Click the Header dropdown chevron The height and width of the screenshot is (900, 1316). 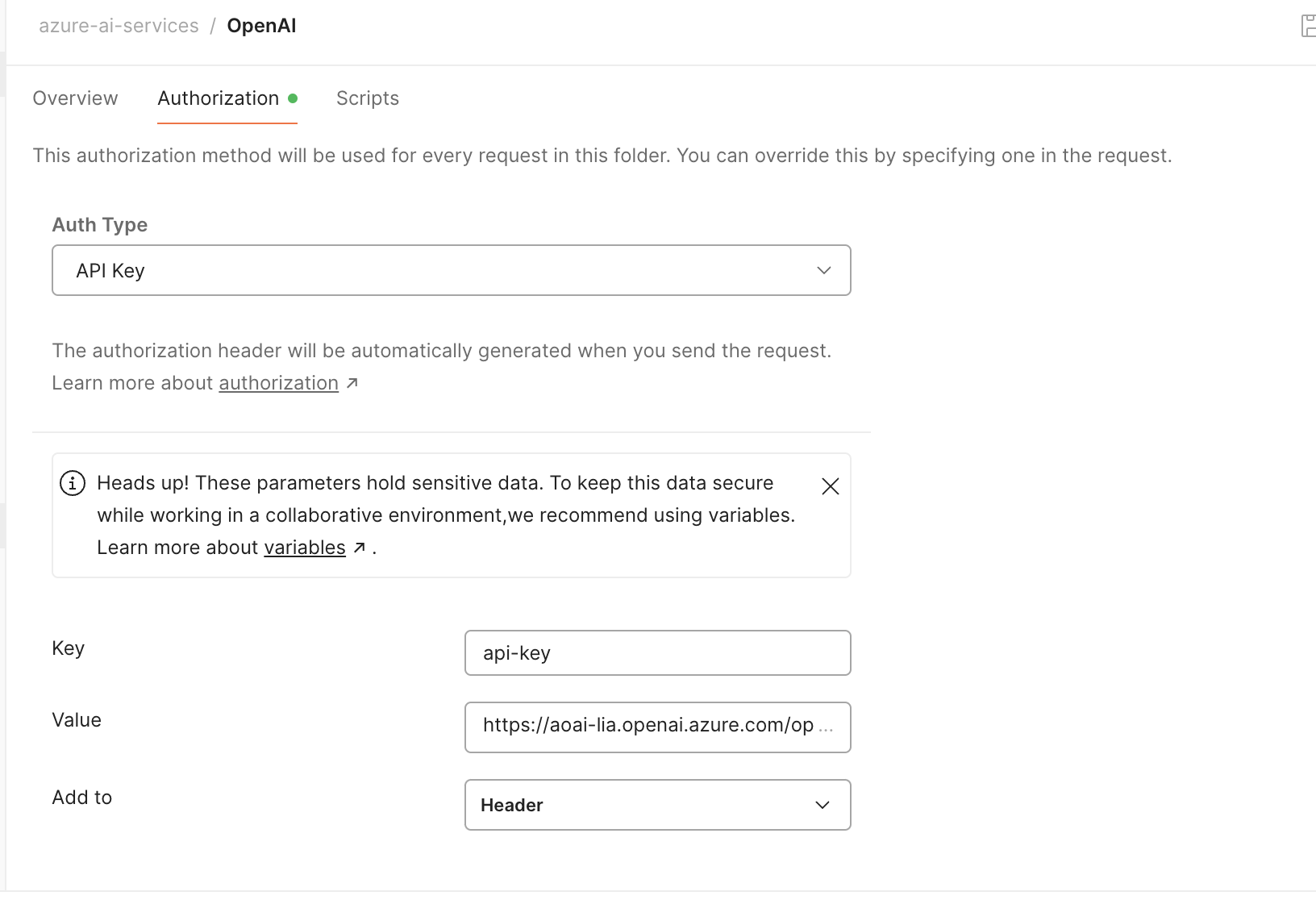[822, 805]
